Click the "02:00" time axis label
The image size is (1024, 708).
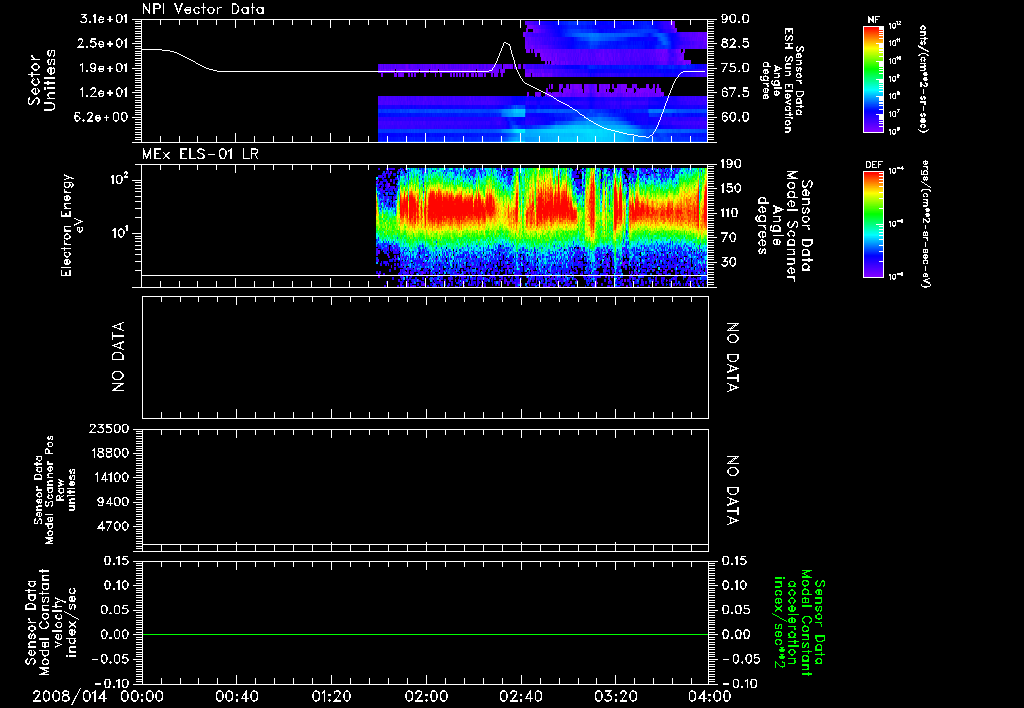(426, 696)
